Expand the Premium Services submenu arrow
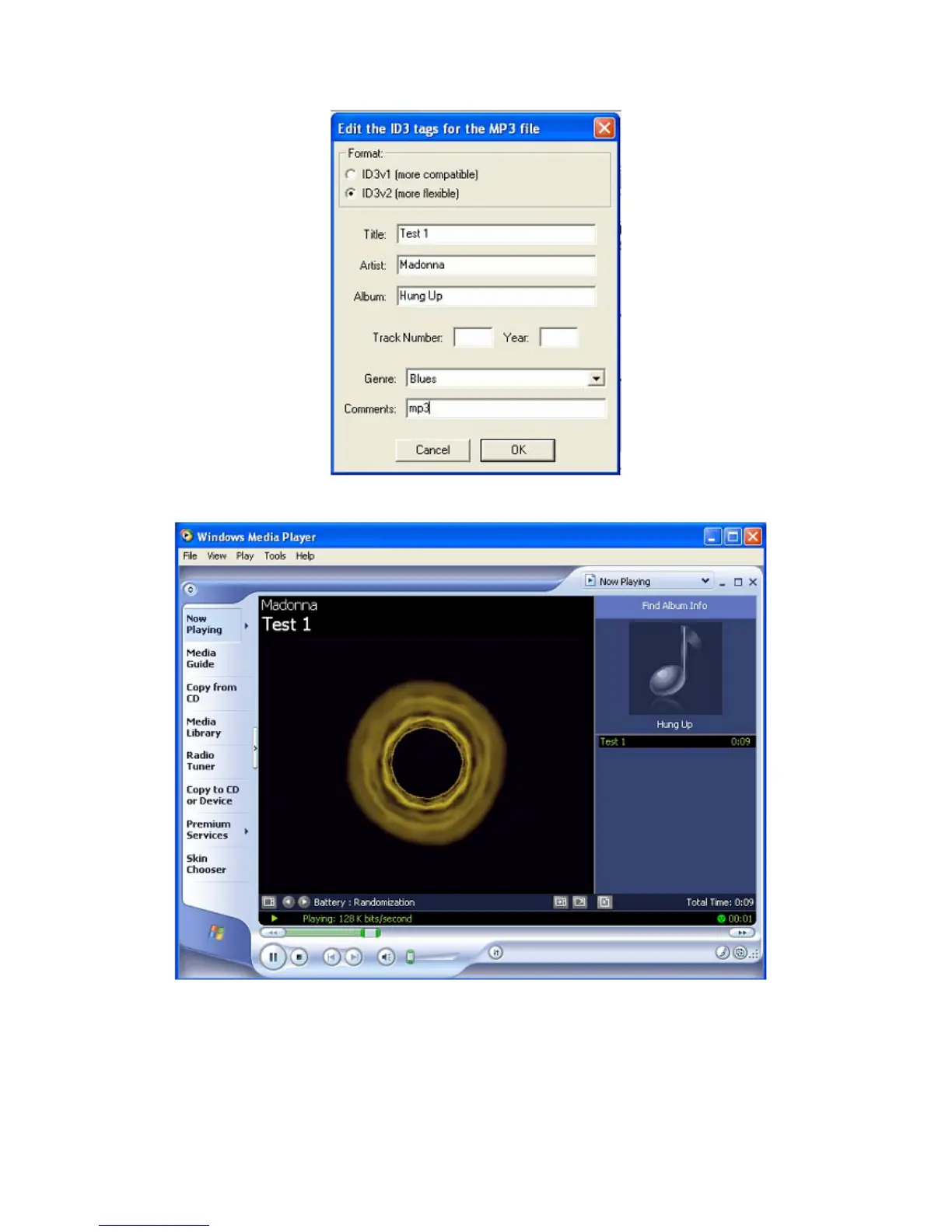The height and width of the screenshot is (1232, 952). tap(247, 831)
